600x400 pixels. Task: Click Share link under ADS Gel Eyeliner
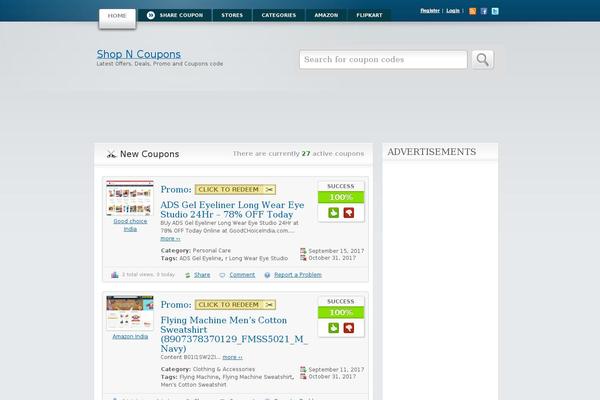click(x=202, y=275)
